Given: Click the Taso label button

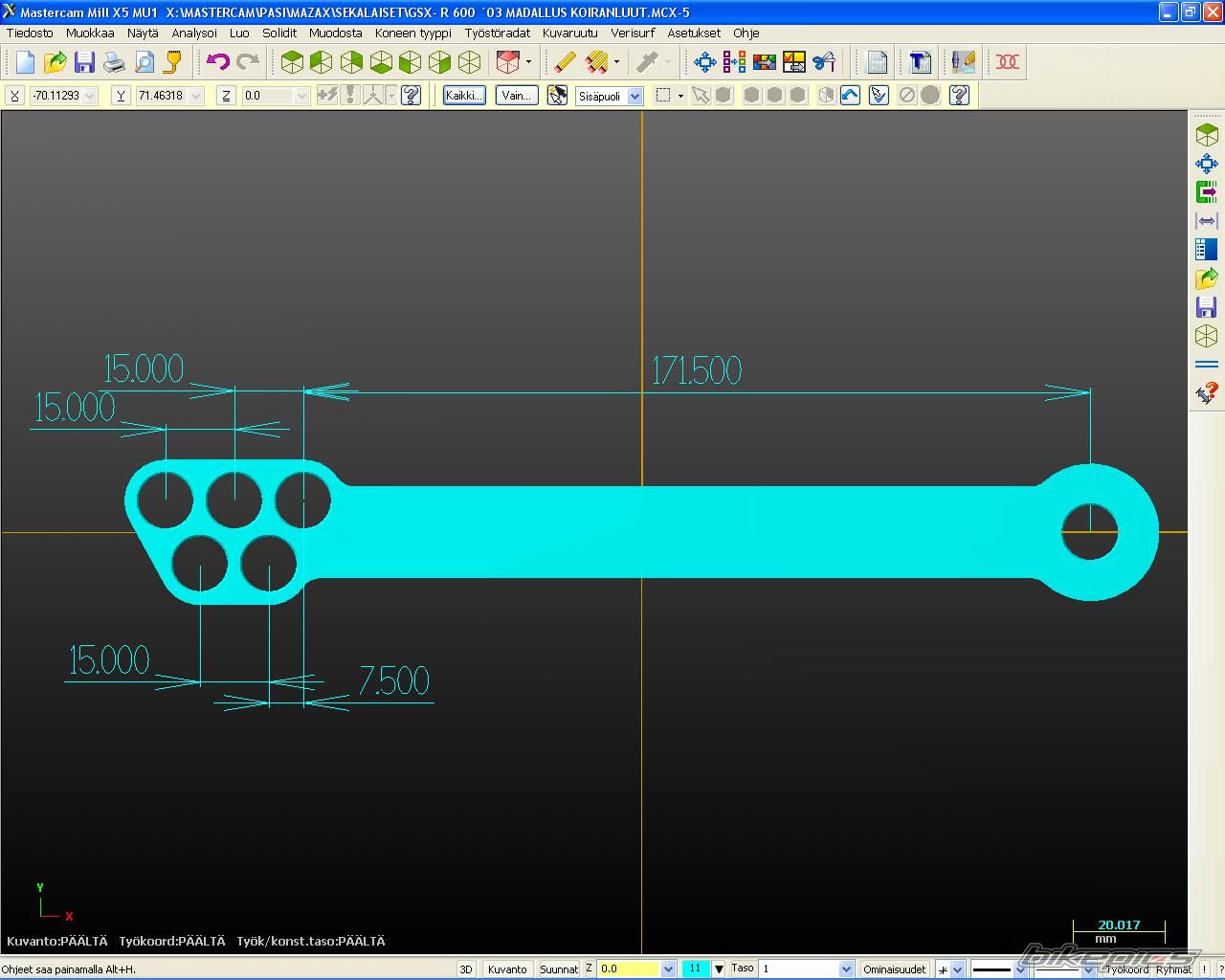Looking at the screenshot, I should pyautogui.click(x=743, y=969).
